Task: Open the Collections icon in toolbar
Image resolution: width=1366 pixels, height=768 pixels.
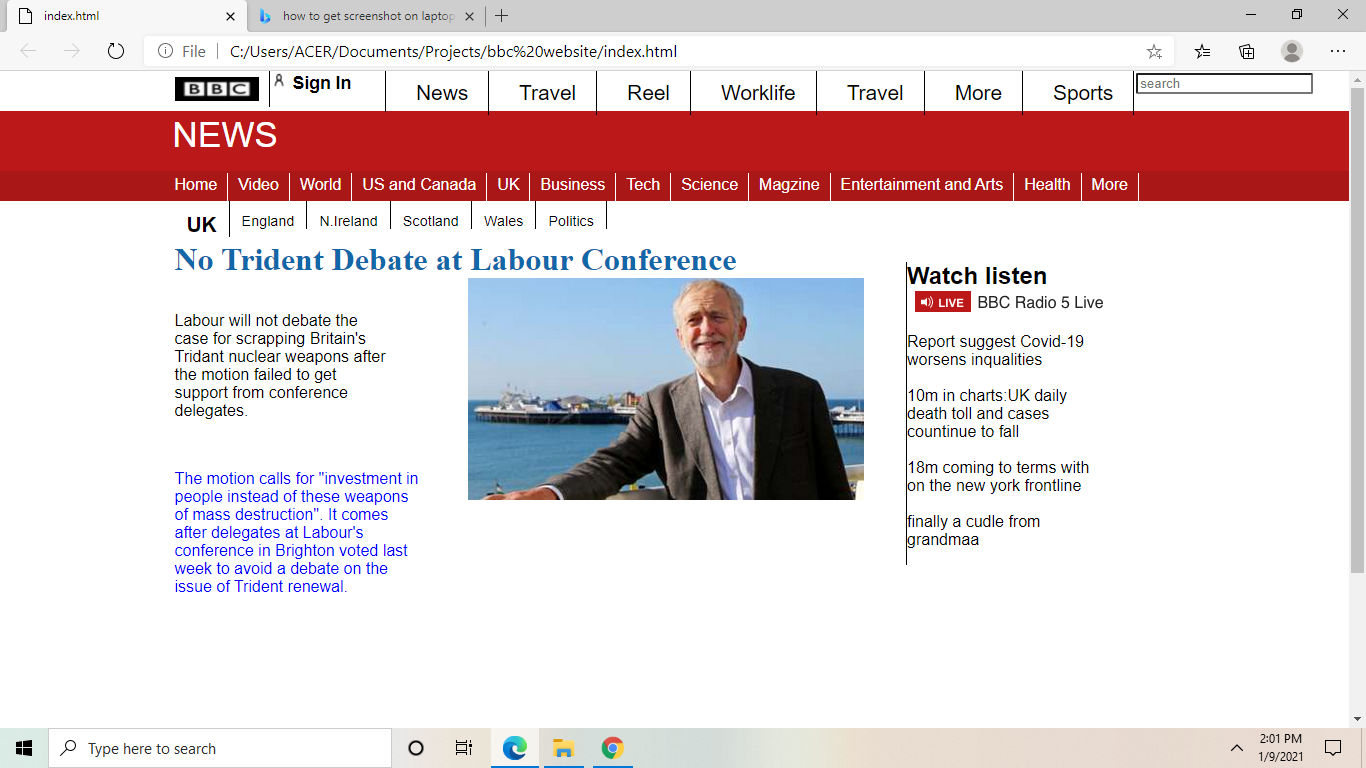Action: point(1247,51)
